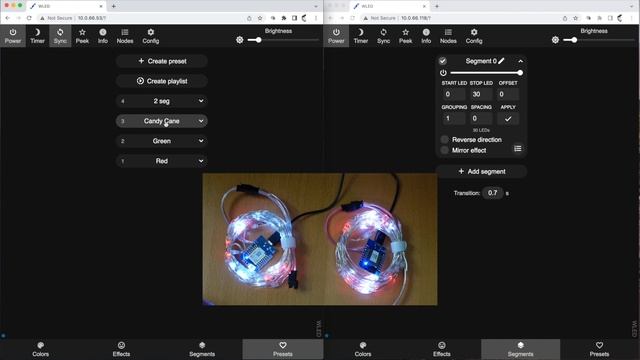
Task: Open Peek in the right WLED window
Action: [x=405, y=36]
